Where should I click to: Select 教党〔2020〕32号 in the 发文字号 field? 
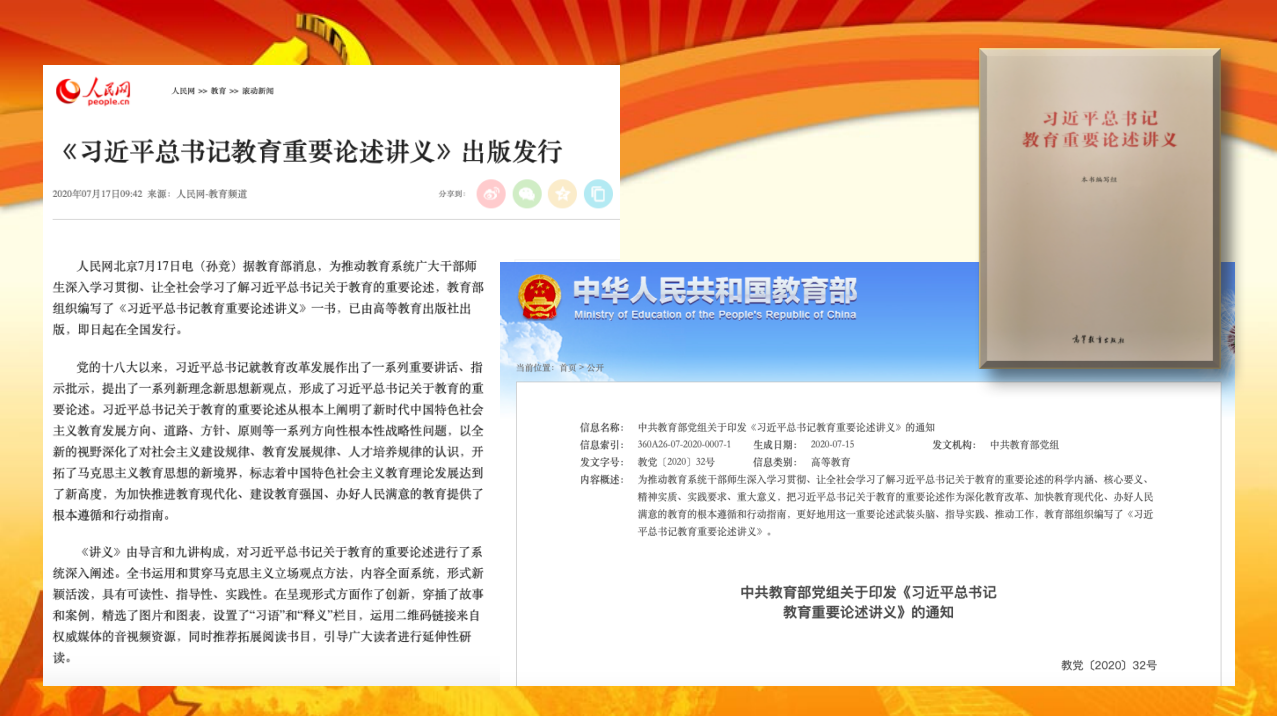(676, 462)
